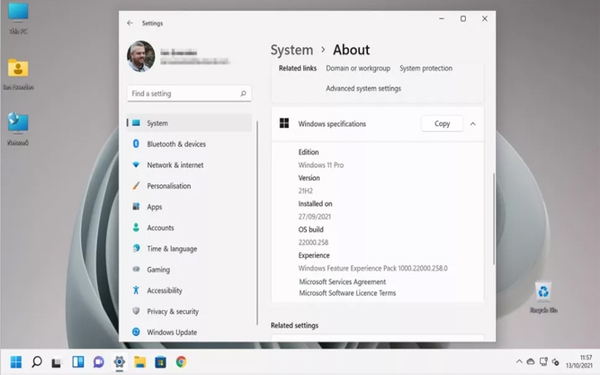Open Domain or workgroup link

(358, 68)
